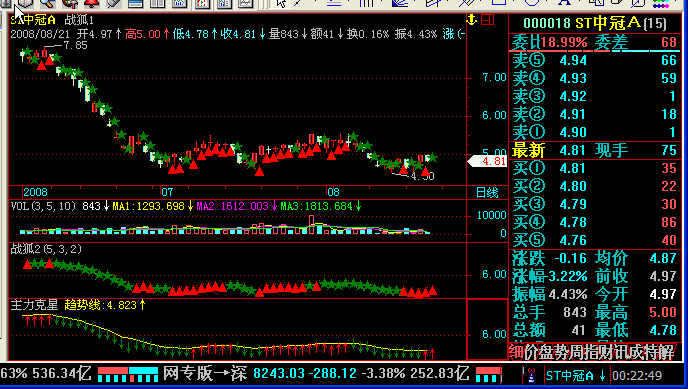The height and width of the screenshot is (389, 688).
Task: Click the yellow anchor icon above the price axis
Action: click(472, 19)
